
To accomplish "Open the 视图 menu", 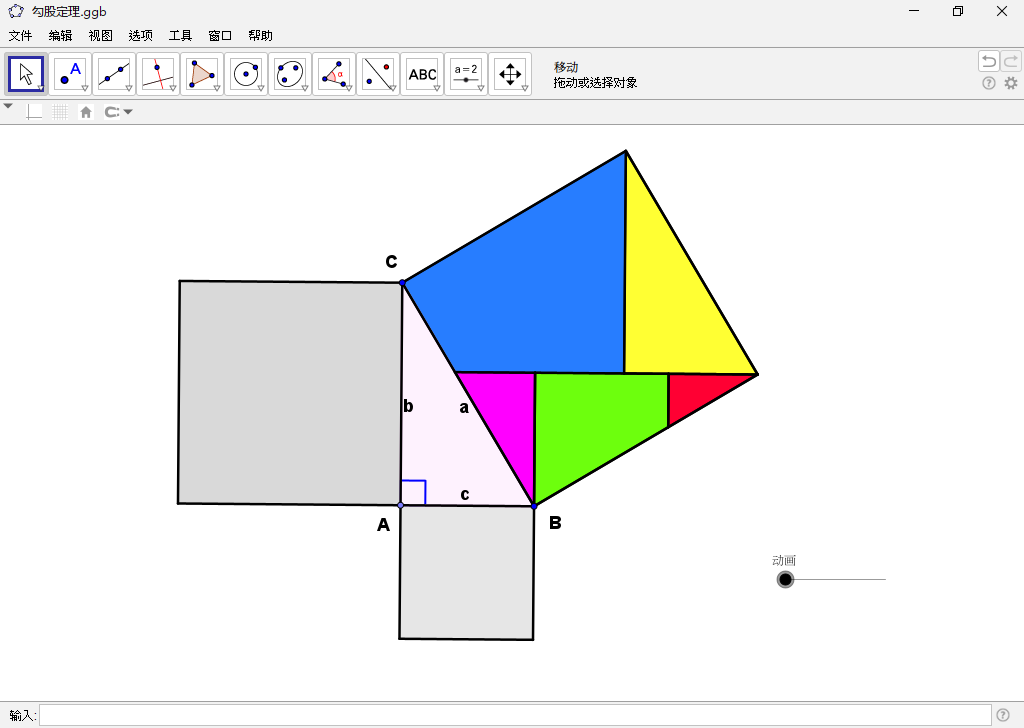I will [100, 35].
